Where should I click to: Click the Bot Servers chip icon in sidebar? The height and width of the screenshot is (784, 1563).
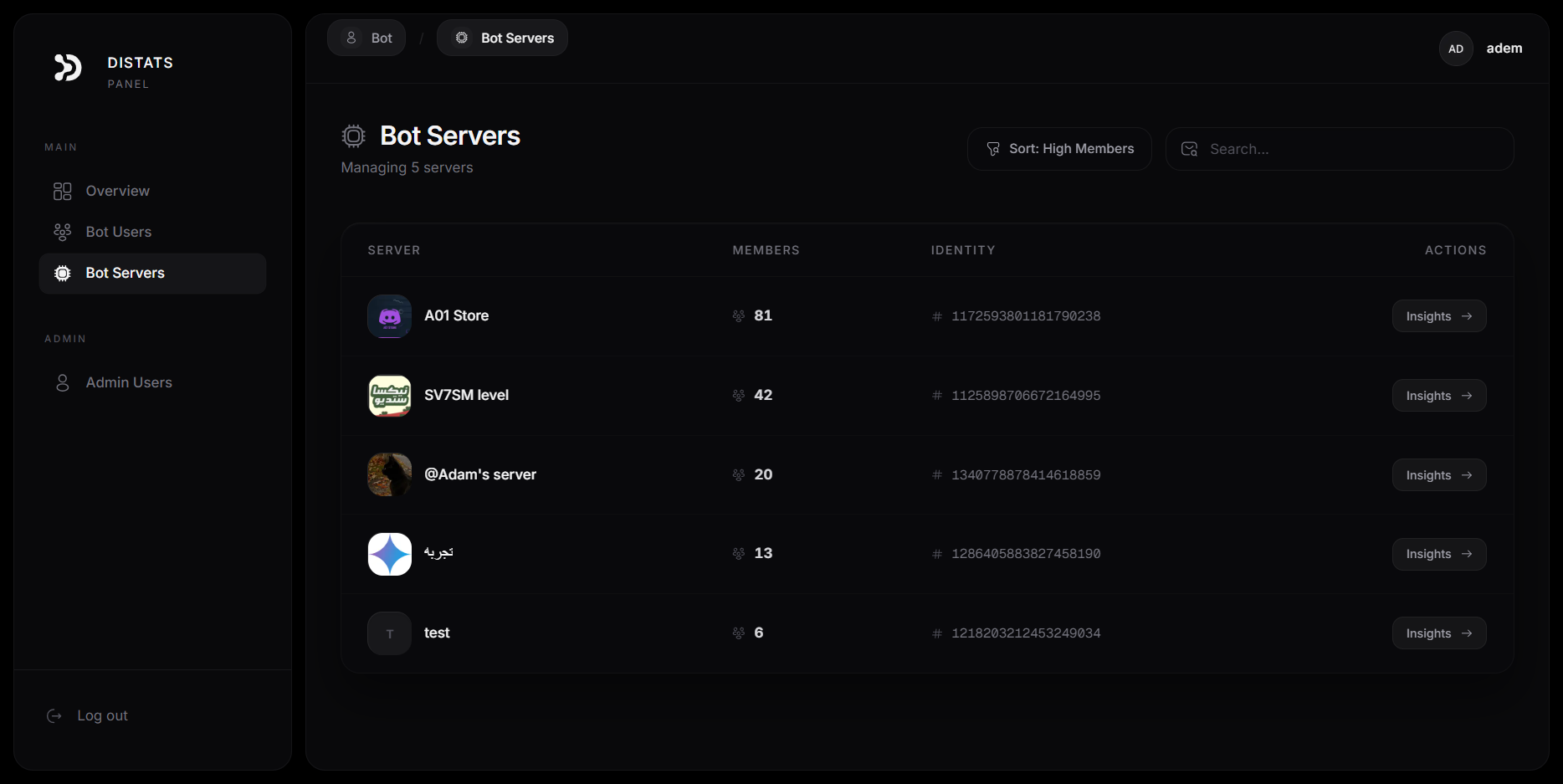(x=62, y=273)
